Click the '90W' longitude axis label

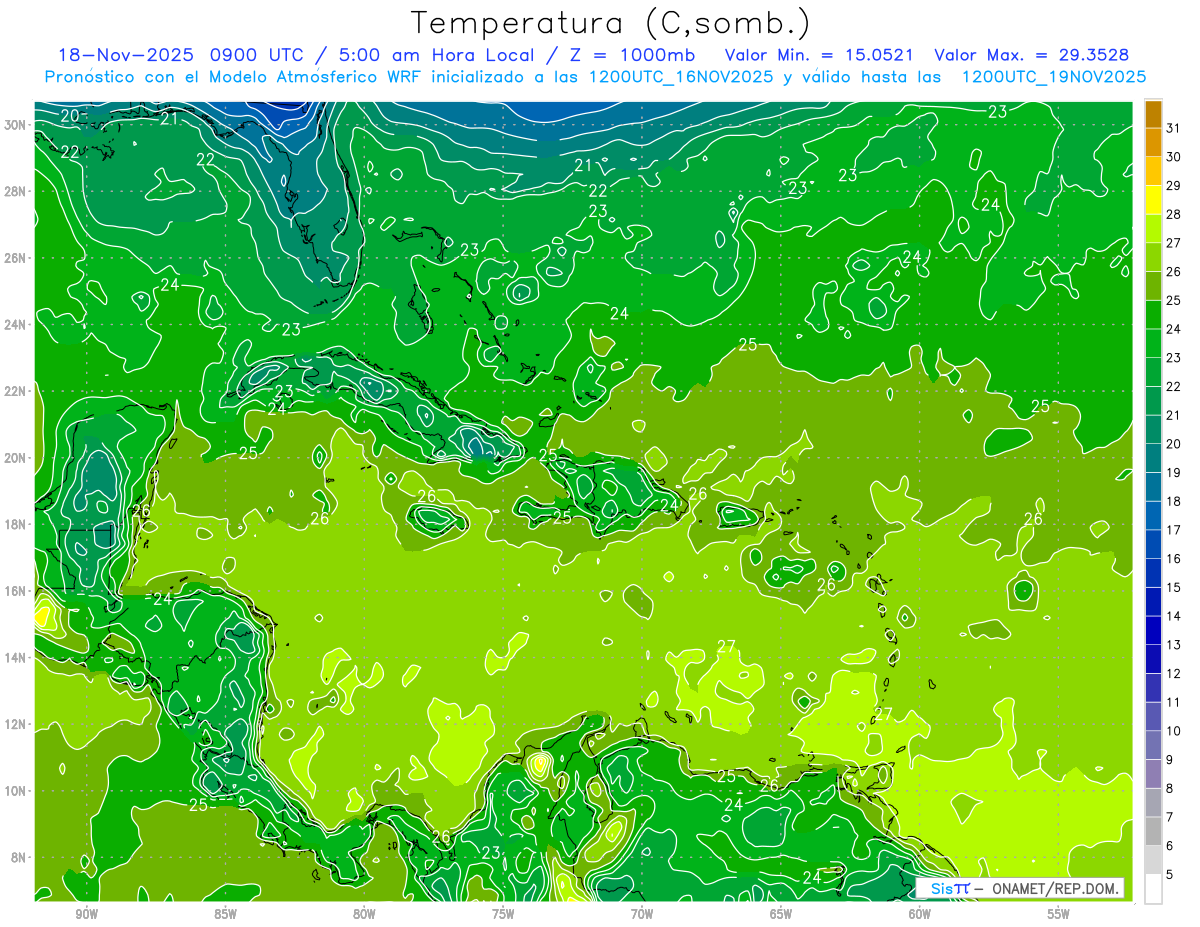[x=86, y=914]
